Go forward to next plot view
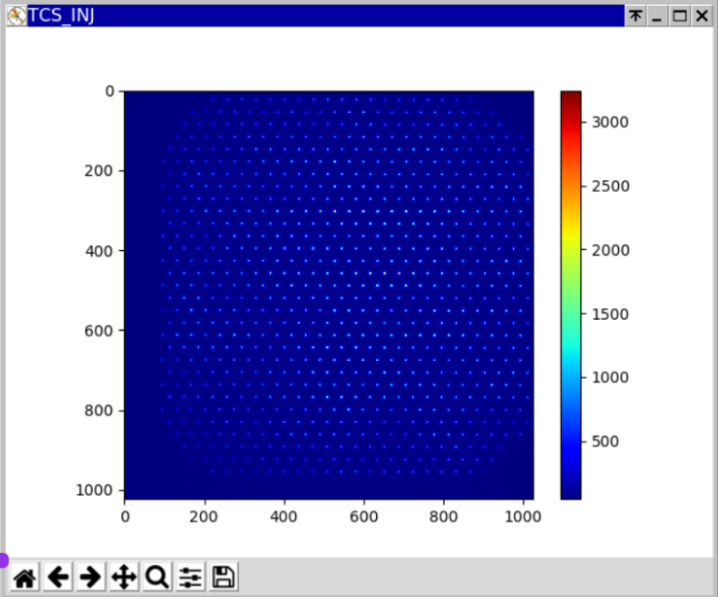The height and width of the screenshot is (597, 718). pos(91,577)
